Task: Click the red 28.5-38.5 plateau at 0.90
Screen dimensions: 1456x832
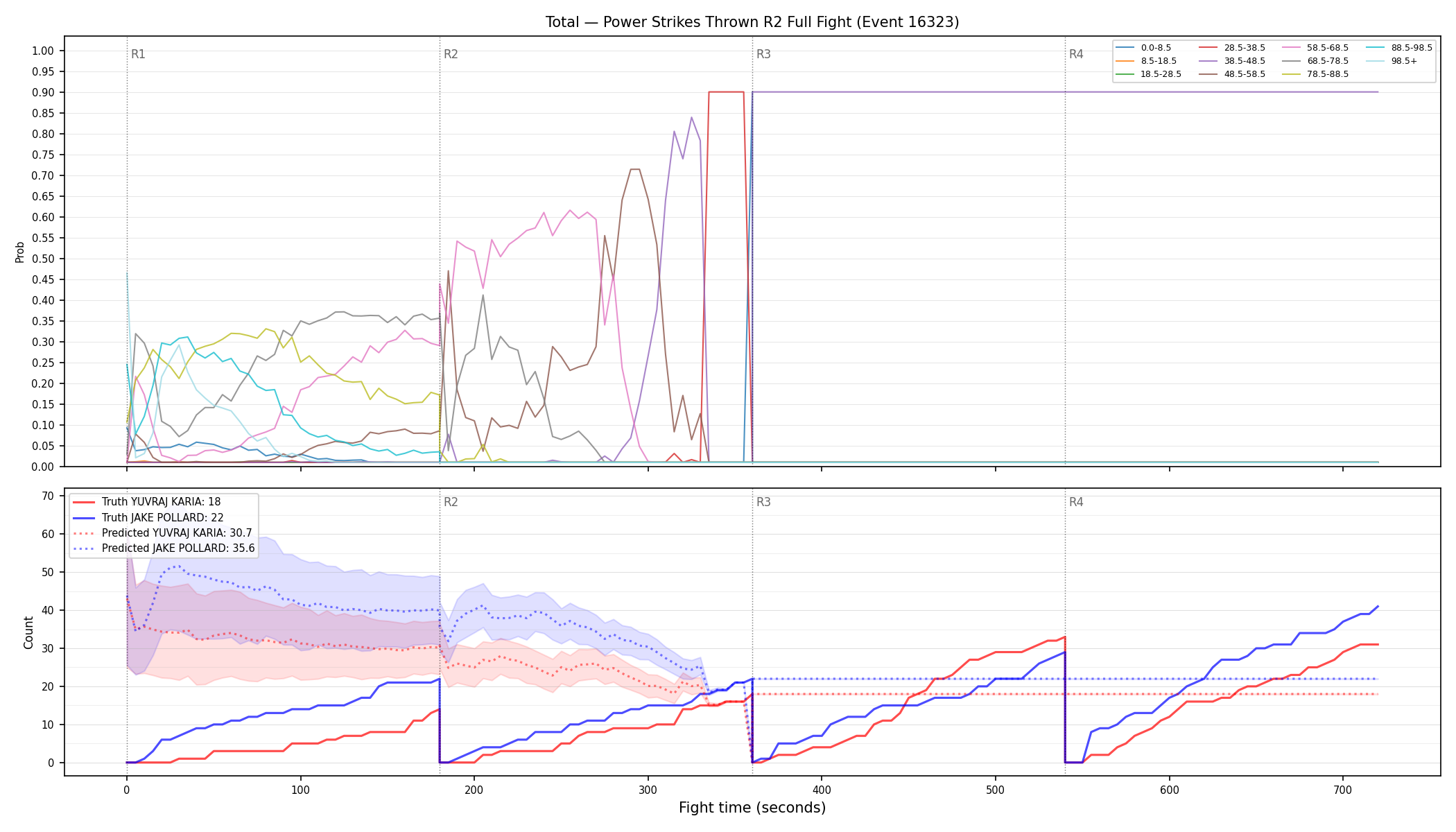Action: [726, 92]
